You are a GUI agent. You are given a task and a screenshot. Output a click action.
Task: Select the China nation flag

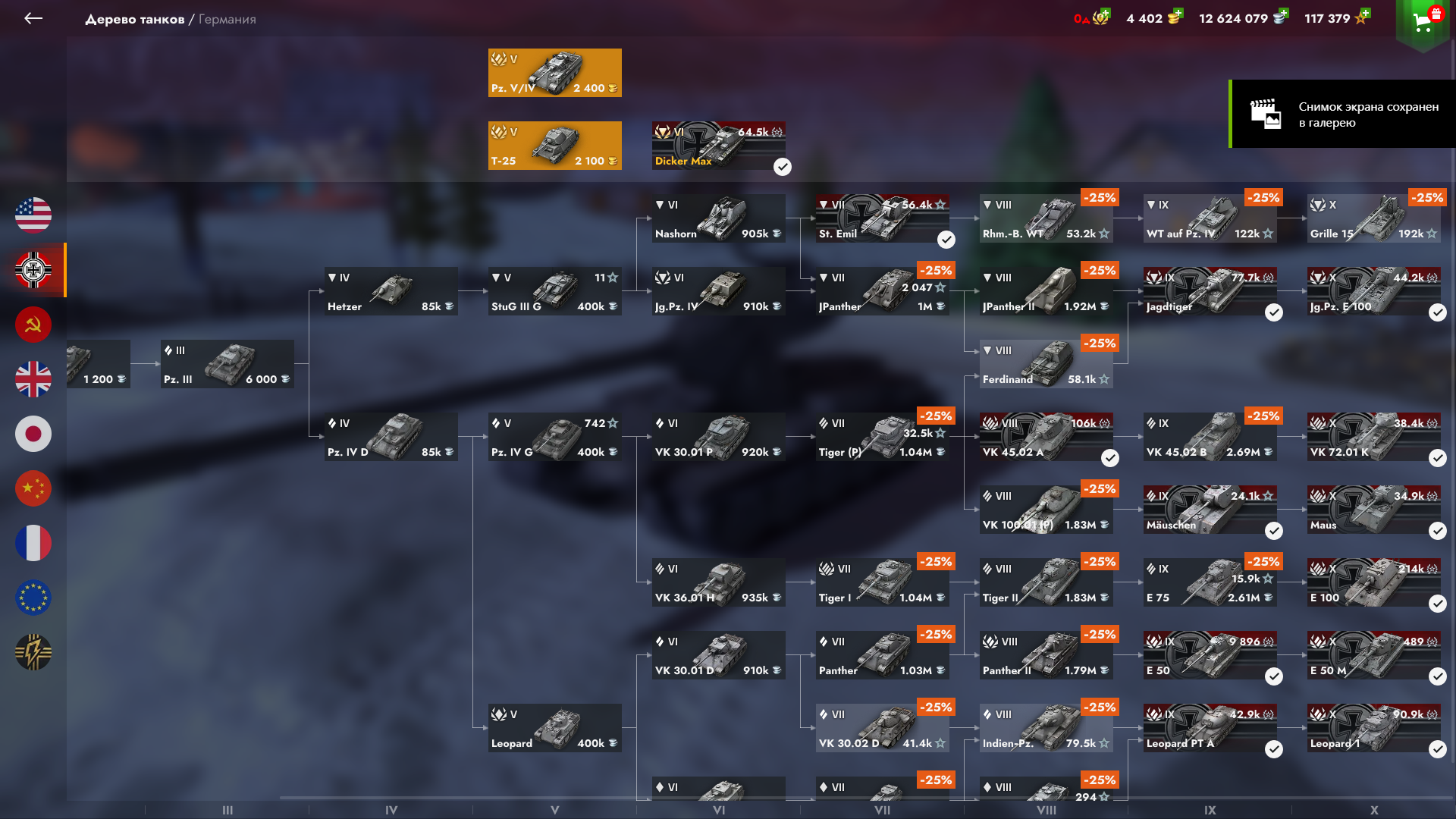(x=33, y=488)
